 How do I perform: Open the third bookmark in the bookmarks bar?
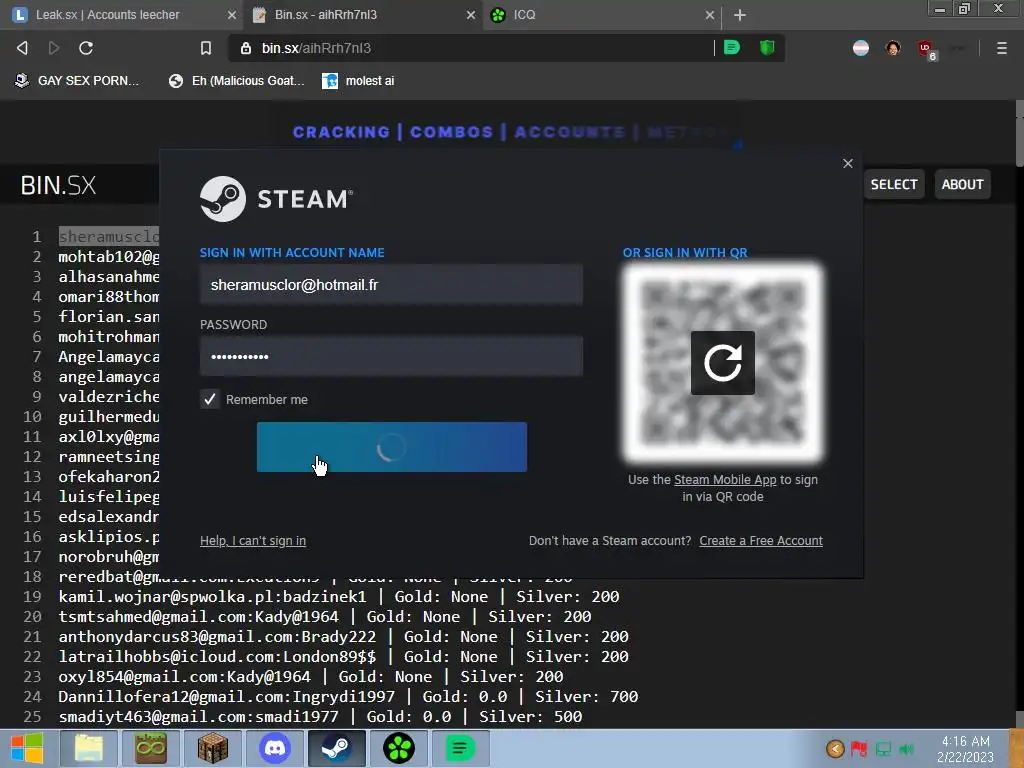click(x=358, y=81)
